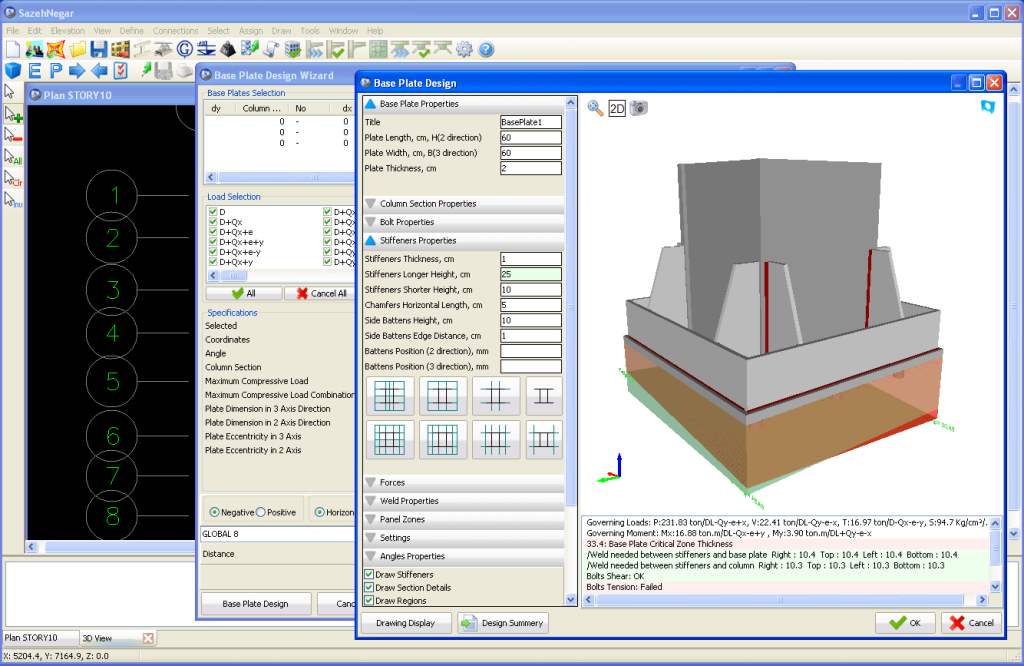Click the Plate Thickness input field

click(531, 168)
